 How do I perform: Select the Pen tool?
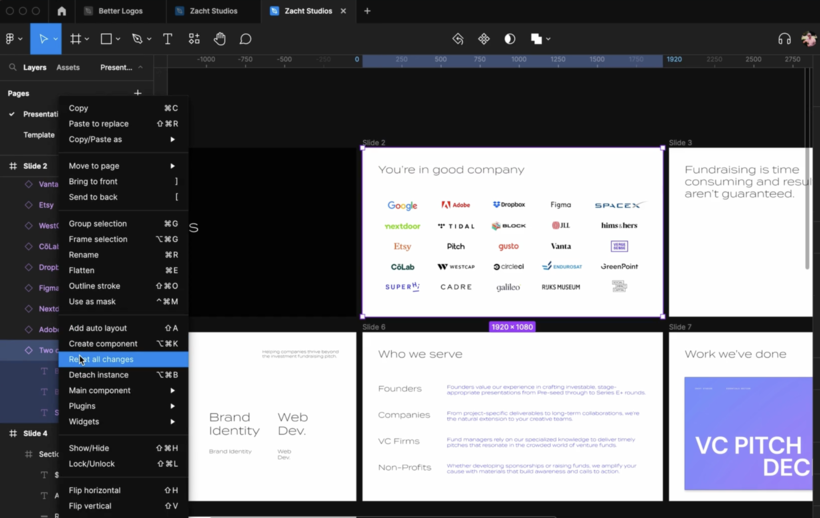(x=137, y=39)
